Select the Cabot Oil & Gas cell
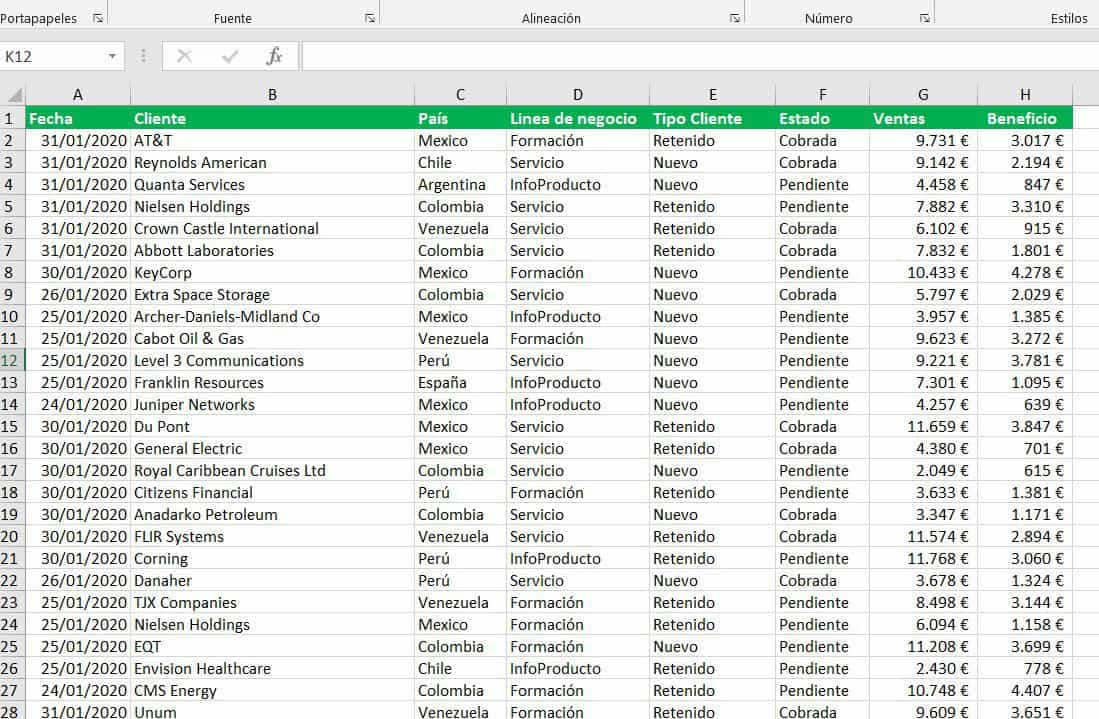Viewport: 1099px width, 719px height. [x=273, y=338]
